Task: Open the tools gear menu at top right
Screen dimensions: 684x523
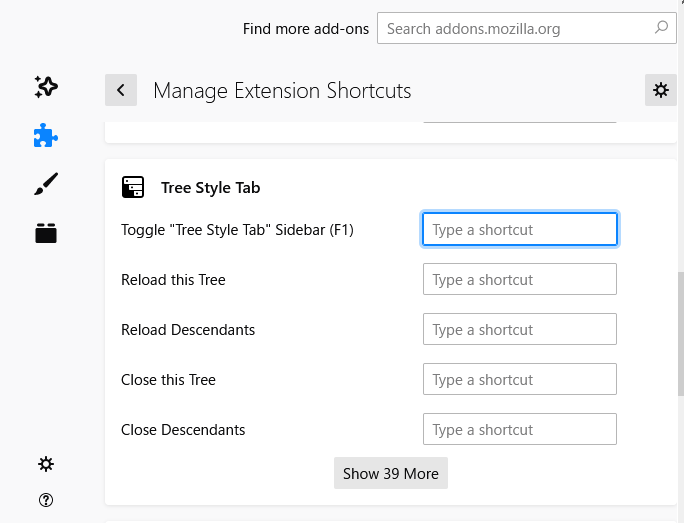Action: (x=660, y=90)
